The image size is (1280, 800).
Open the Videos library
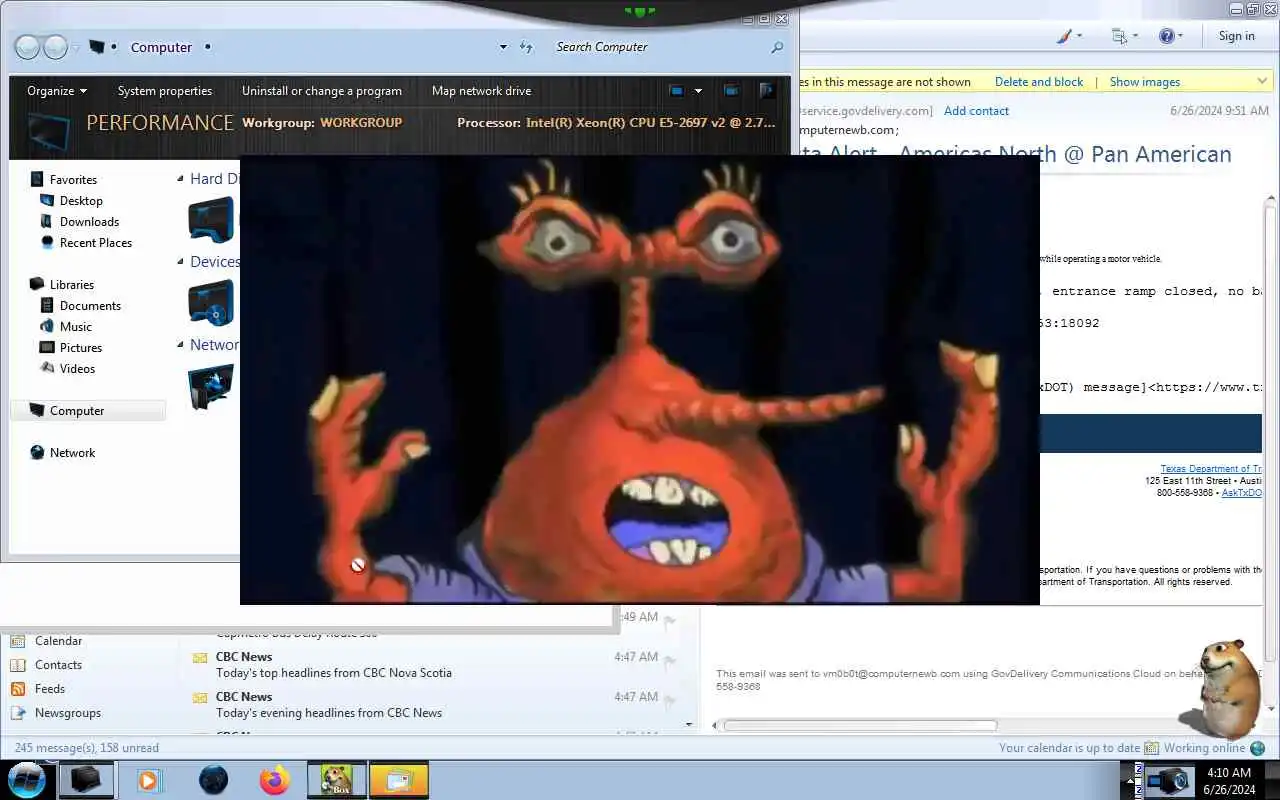click(x=77, y=369)
